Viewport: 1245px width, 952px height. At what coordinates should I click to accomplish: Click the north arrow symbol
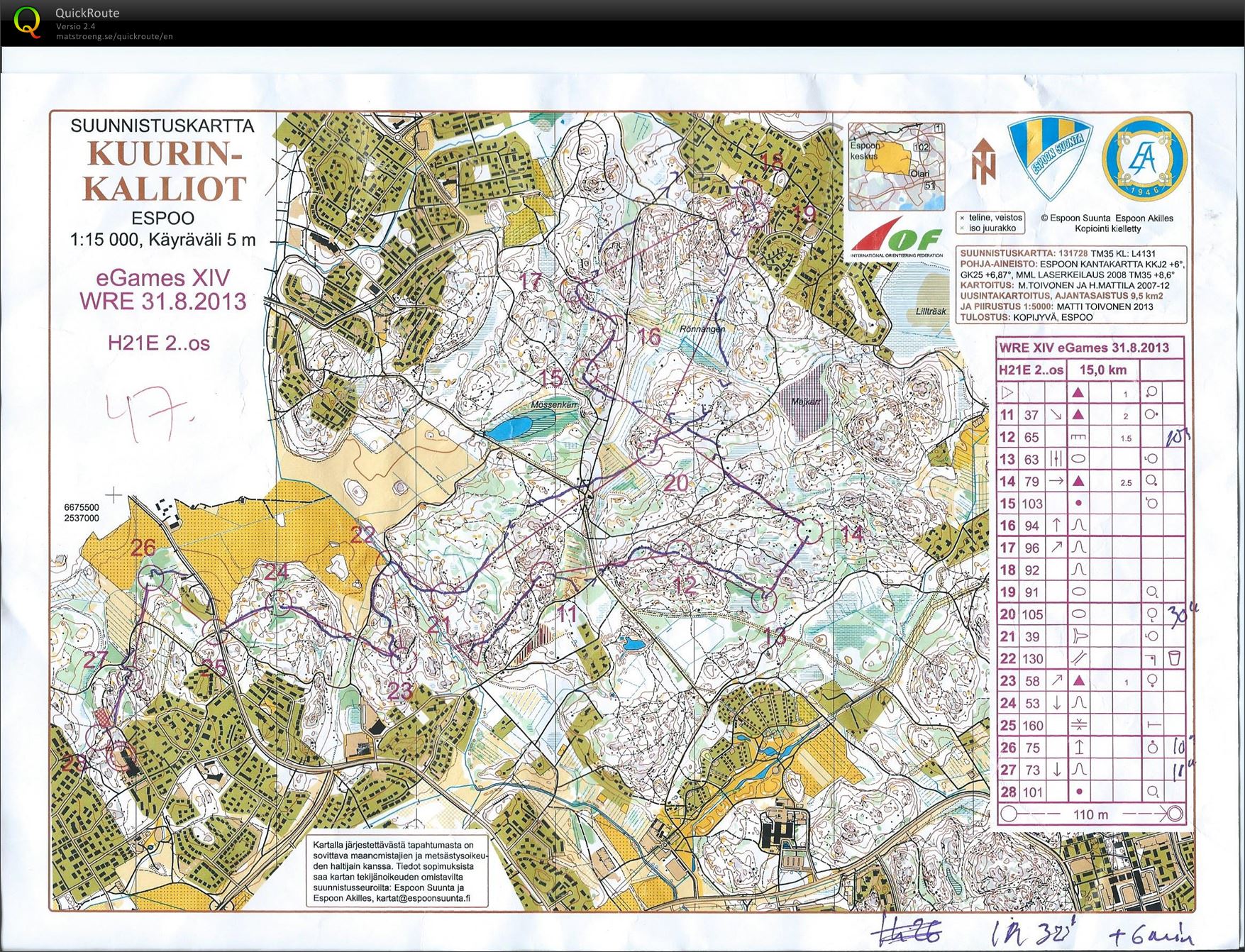(983, 160)
